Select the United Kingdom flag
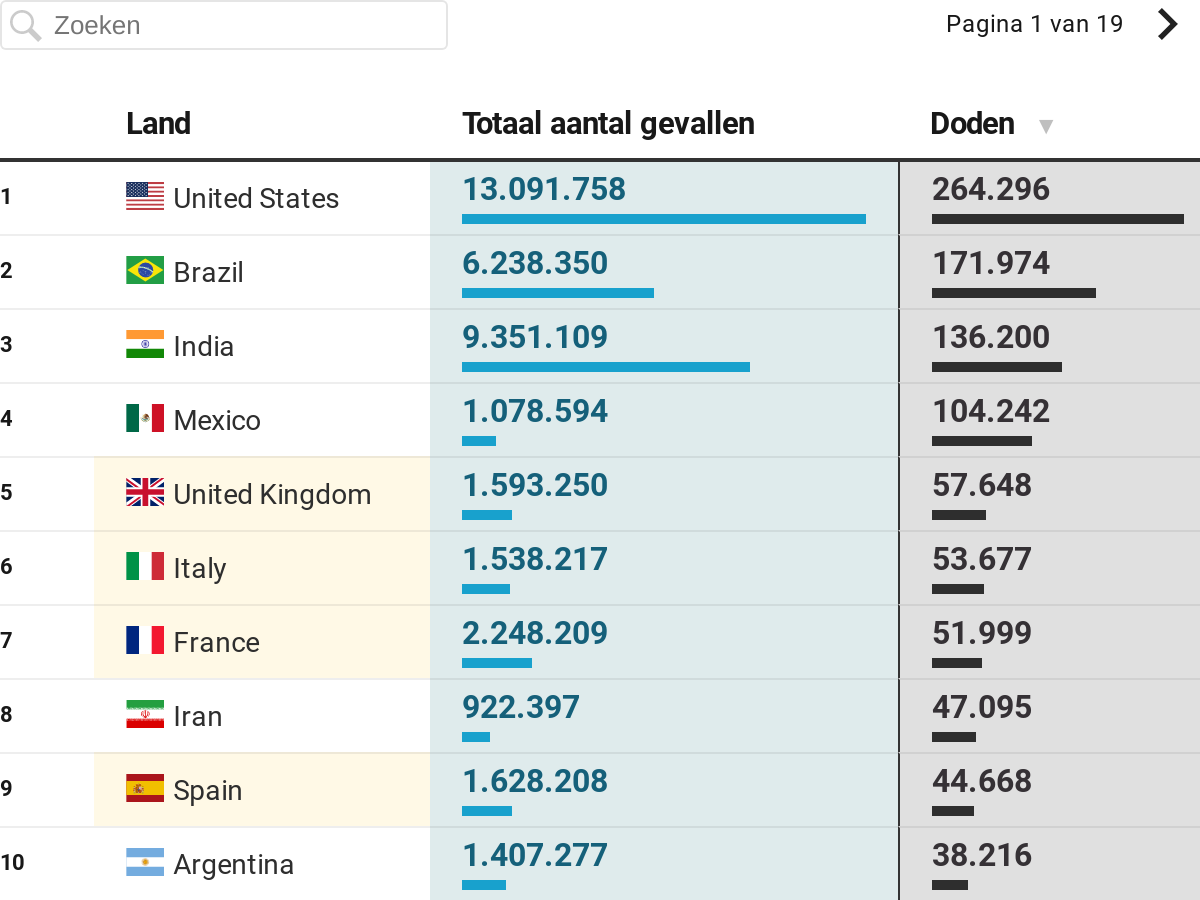 coord(145,493)
